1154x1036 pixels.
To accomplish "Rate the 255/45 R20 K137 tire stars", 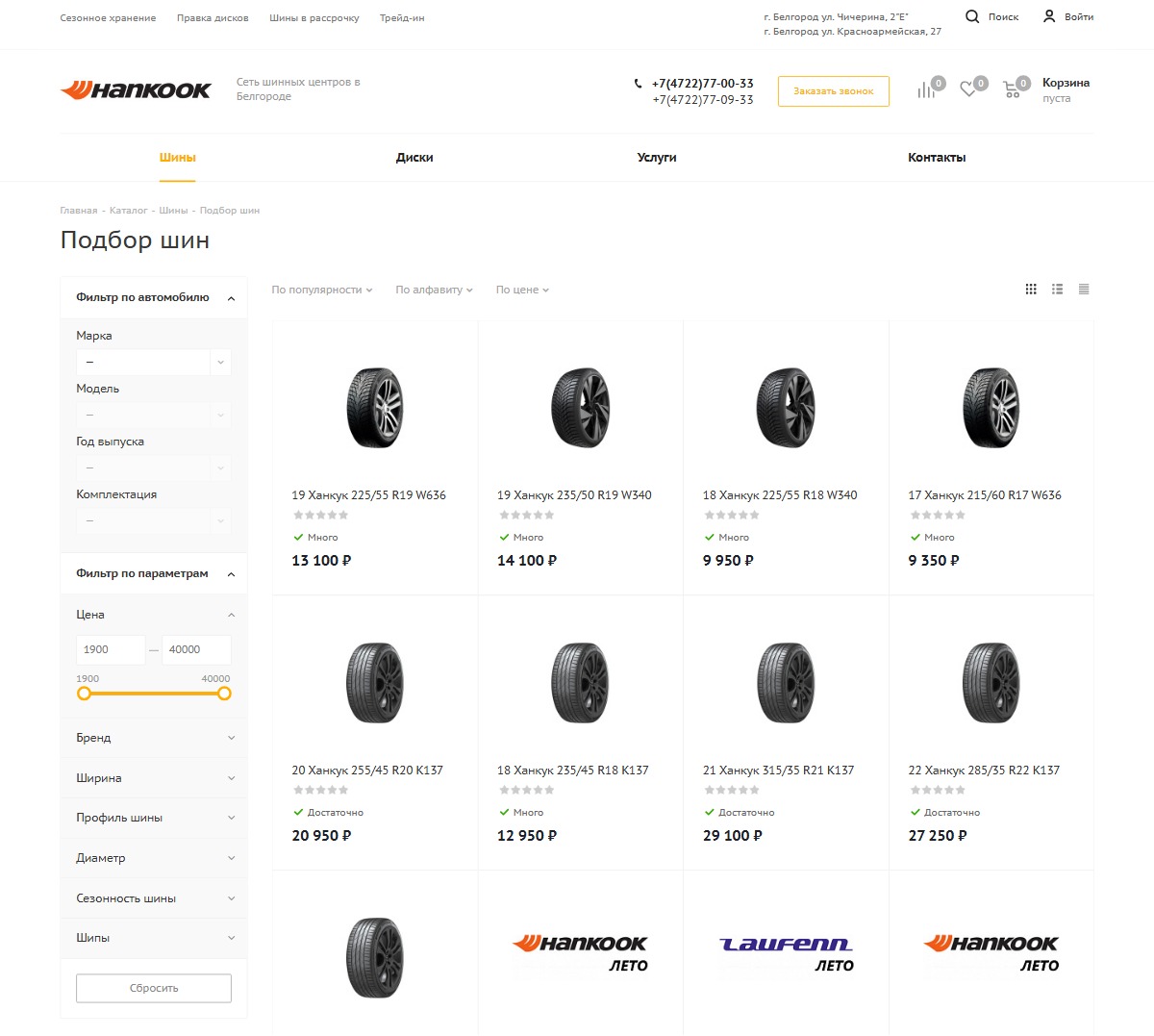I will tap(320, 791).
